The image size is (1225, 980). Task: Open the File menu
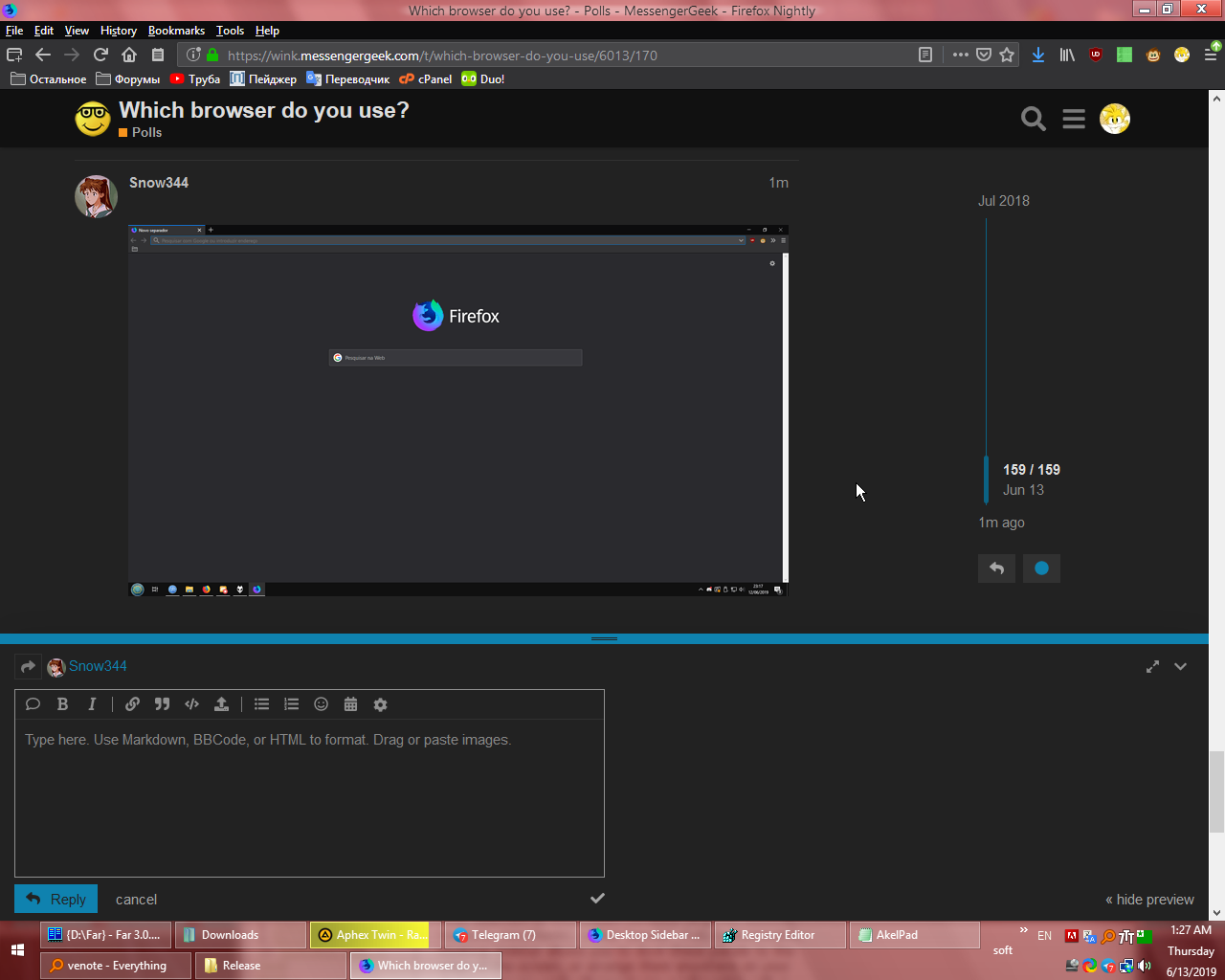[x=14, y=31]
